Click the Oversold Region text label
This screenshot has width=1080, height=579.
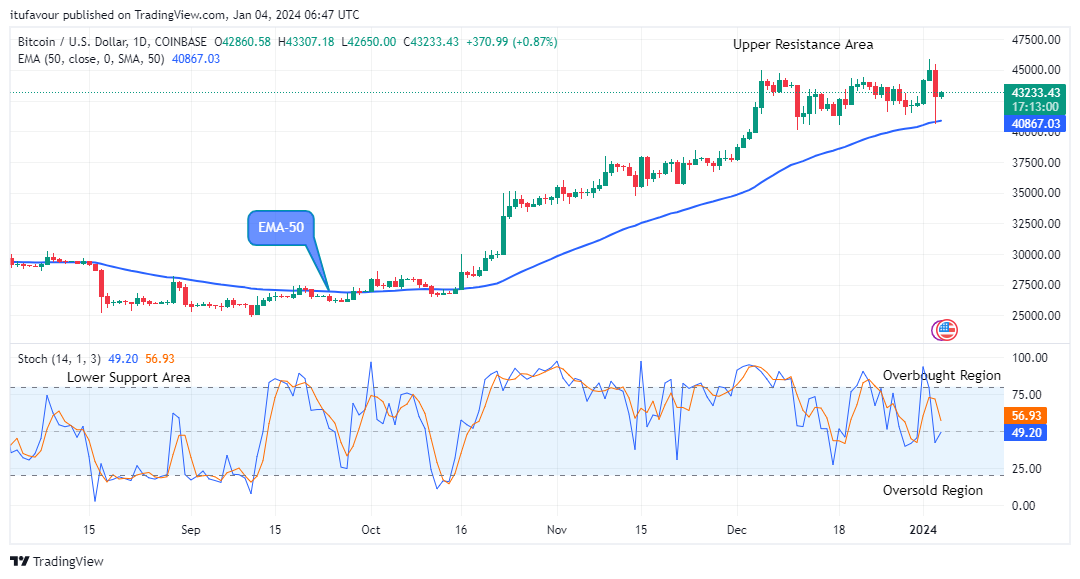click(x=932, y=490)
